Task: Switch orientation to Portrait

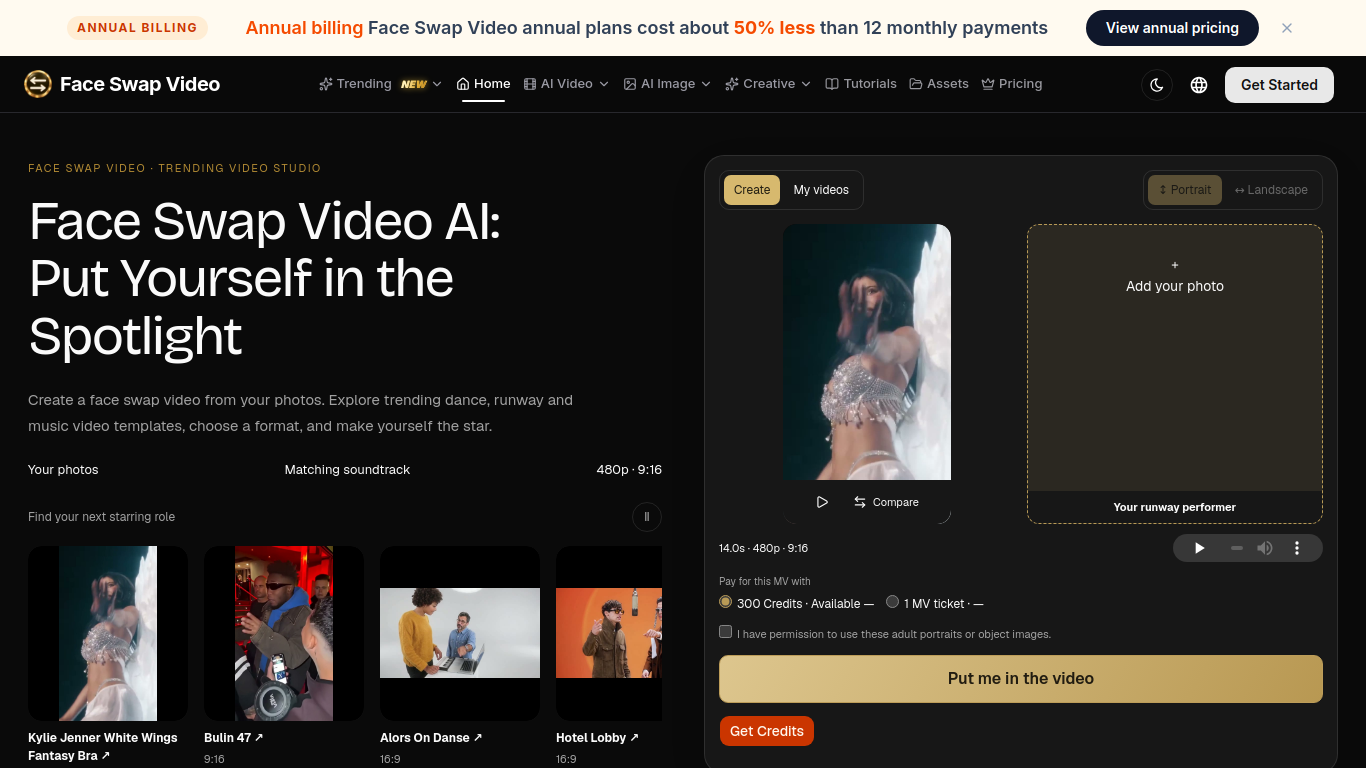Action: pyautogui.click(x=1185, y=190)
